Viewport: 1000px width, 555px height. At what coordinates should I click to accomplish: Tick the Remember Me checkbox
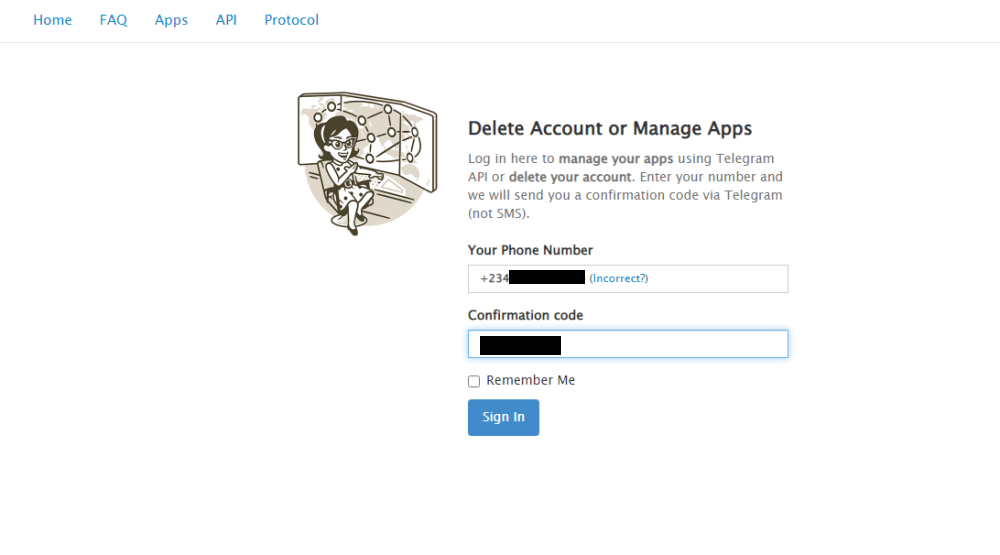click(474, 381)
